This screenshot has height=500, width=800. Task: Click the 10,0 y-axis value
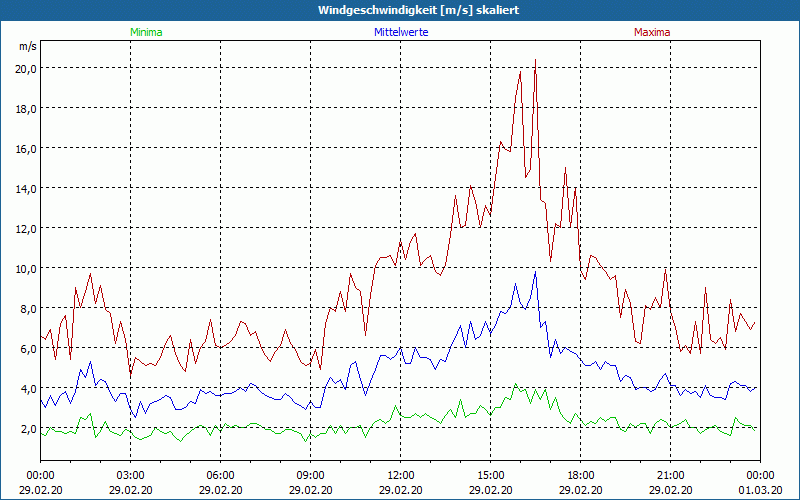[x=25, y=268]
